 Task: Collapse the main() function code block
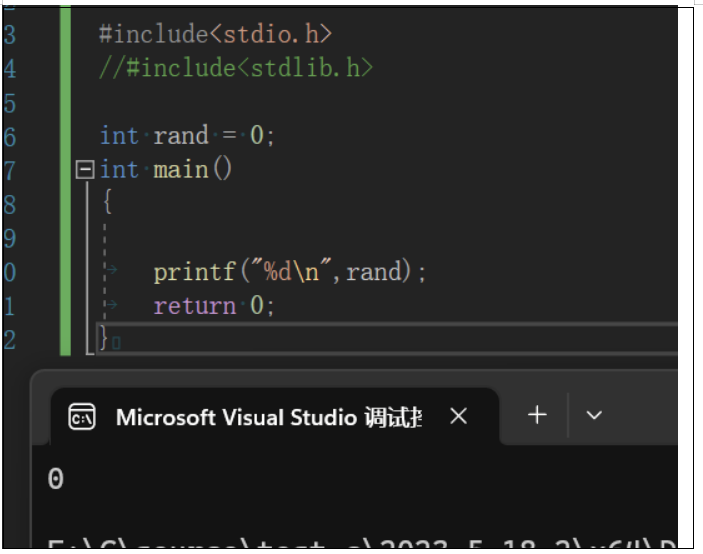pos(85,170)
